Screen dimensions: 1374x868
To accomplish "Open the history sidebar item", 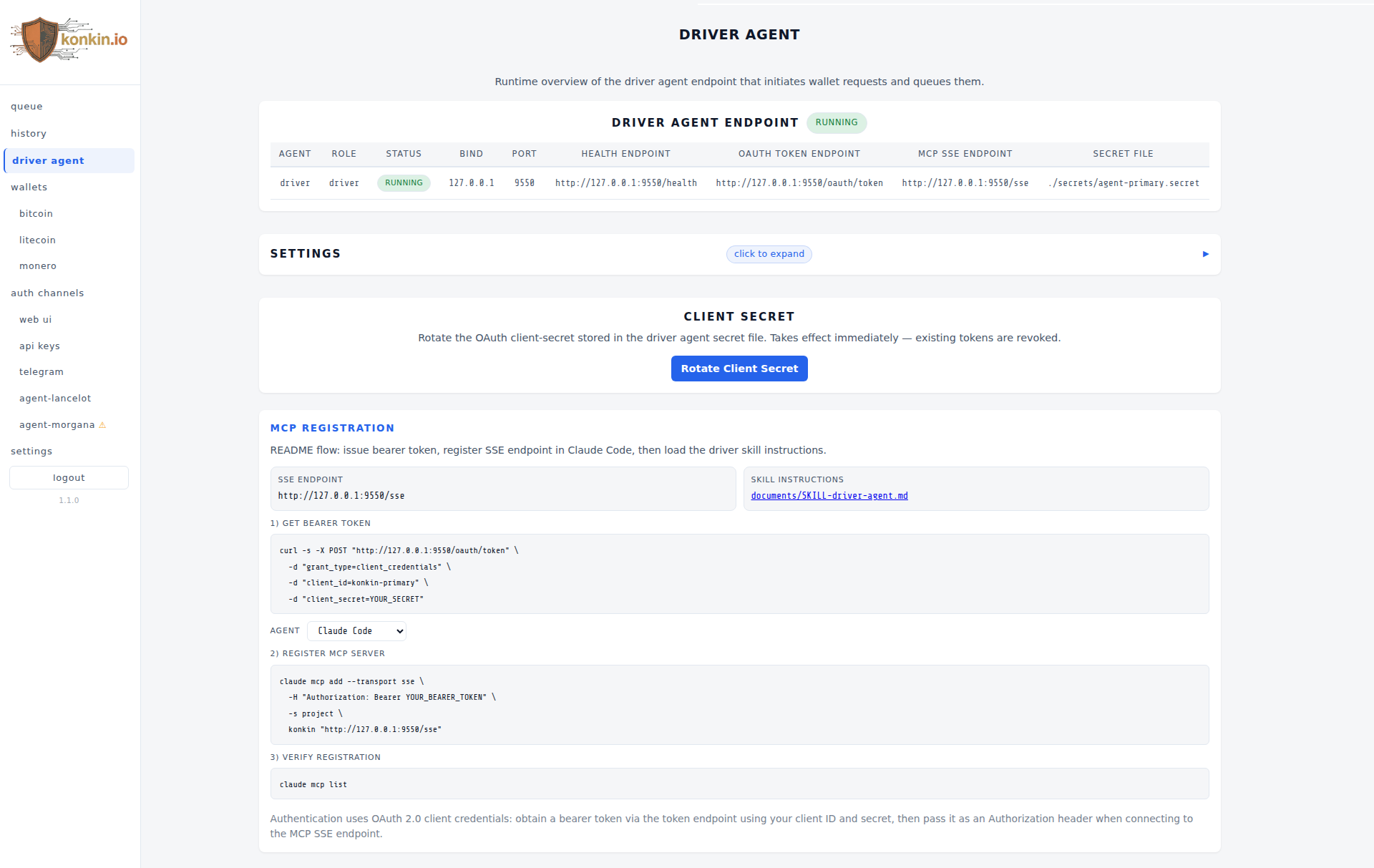I will coord(29,134).
